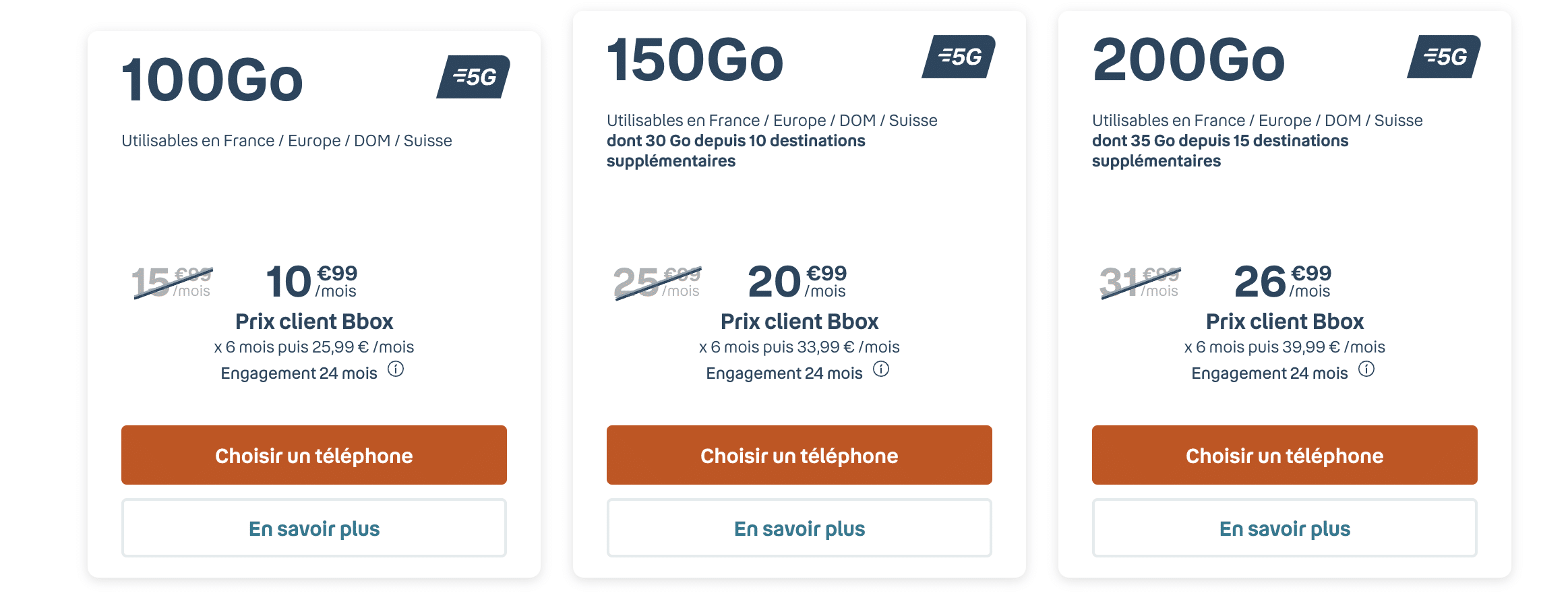Choose a phone with the 150Go plan
The width and height of the screenshot is (1568, 608).
pos(800,455)
